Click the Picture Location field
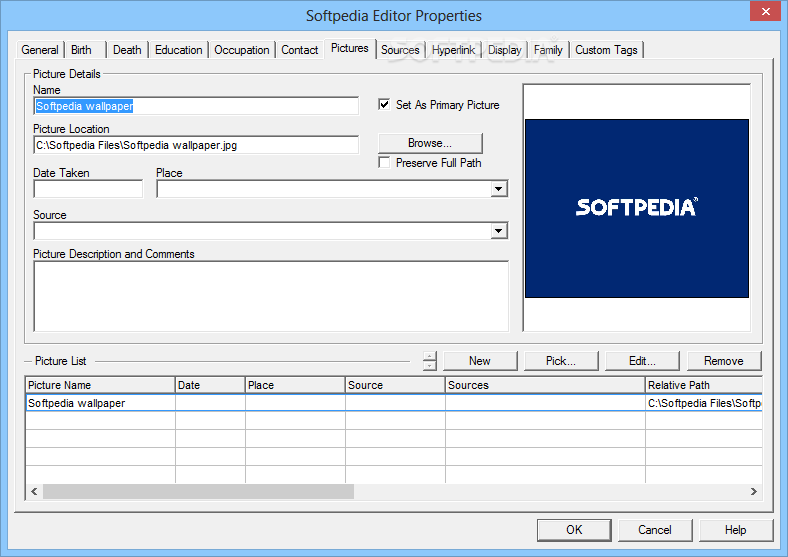 coord(196,145)
